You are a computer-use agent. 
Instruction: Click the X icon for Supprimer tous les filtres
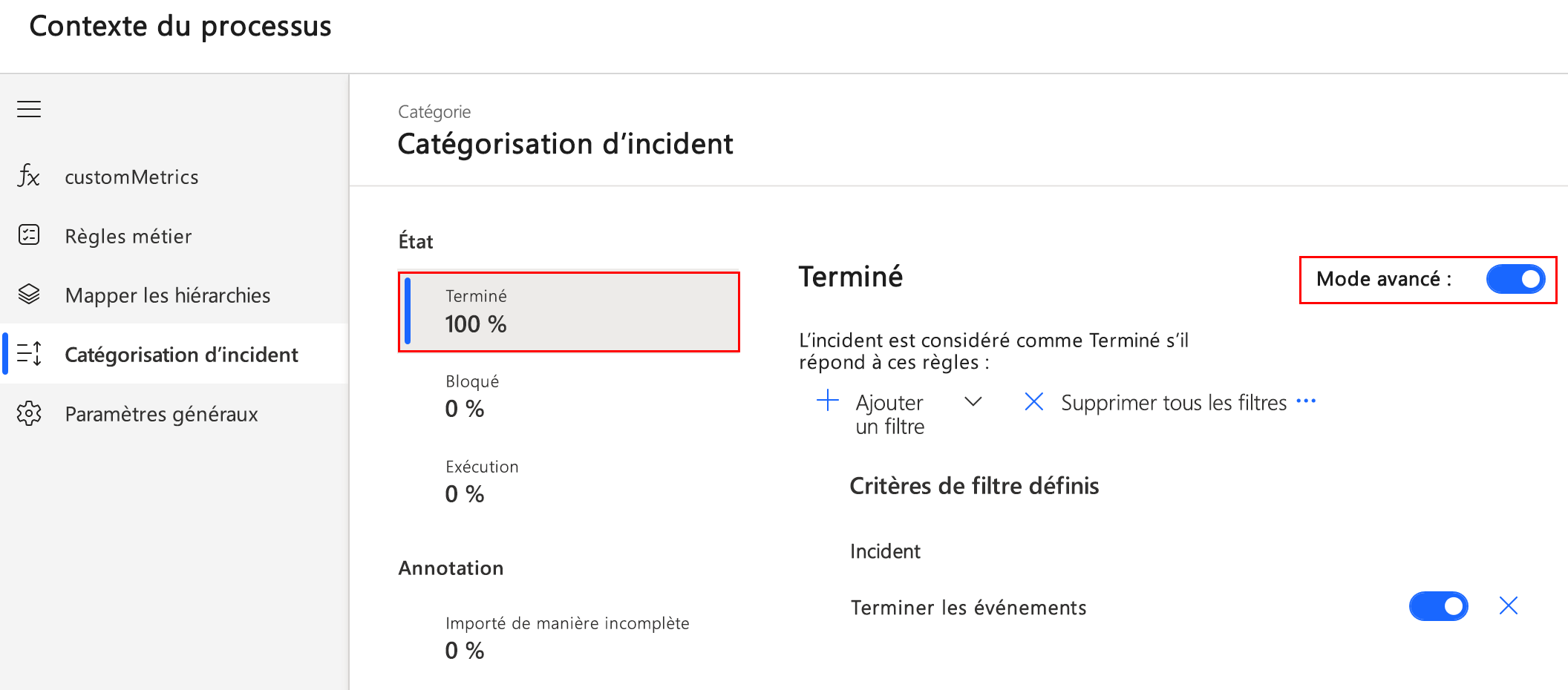1034,401
